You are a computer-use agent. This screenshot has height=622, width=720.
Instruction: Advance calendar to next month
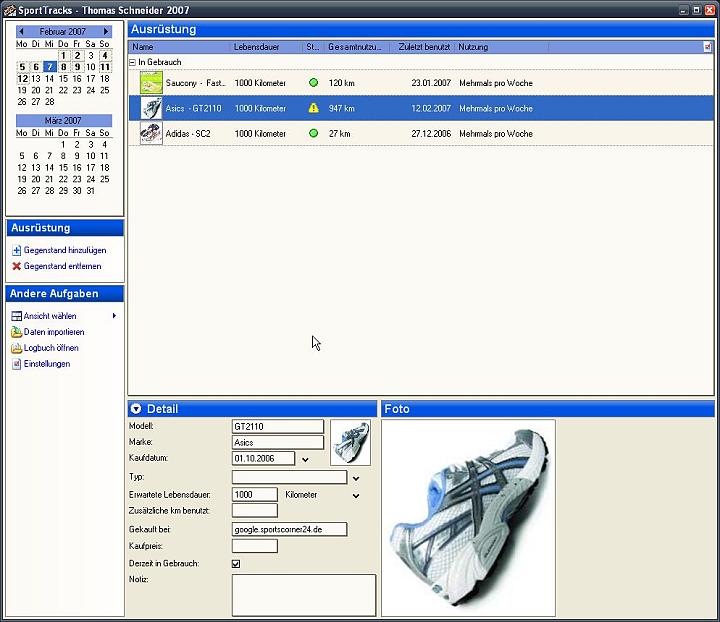click(x=106, y=32)
